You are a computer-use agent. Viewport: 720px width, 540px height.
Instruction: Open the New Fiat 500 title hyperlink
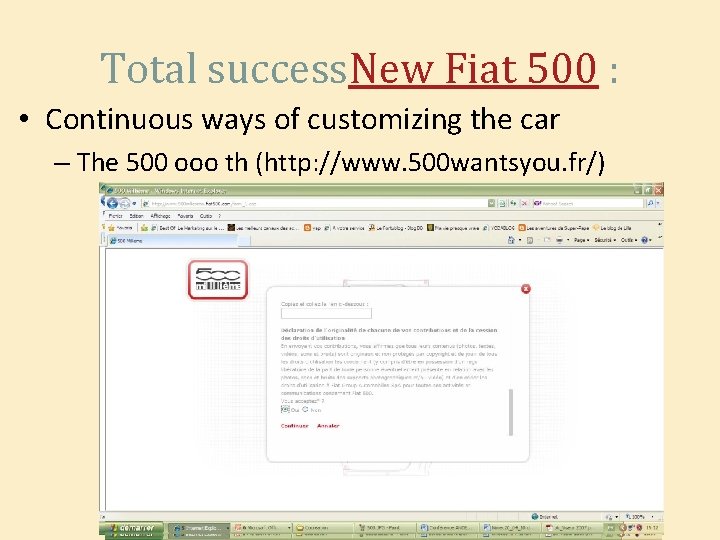(x=473, y=69)
